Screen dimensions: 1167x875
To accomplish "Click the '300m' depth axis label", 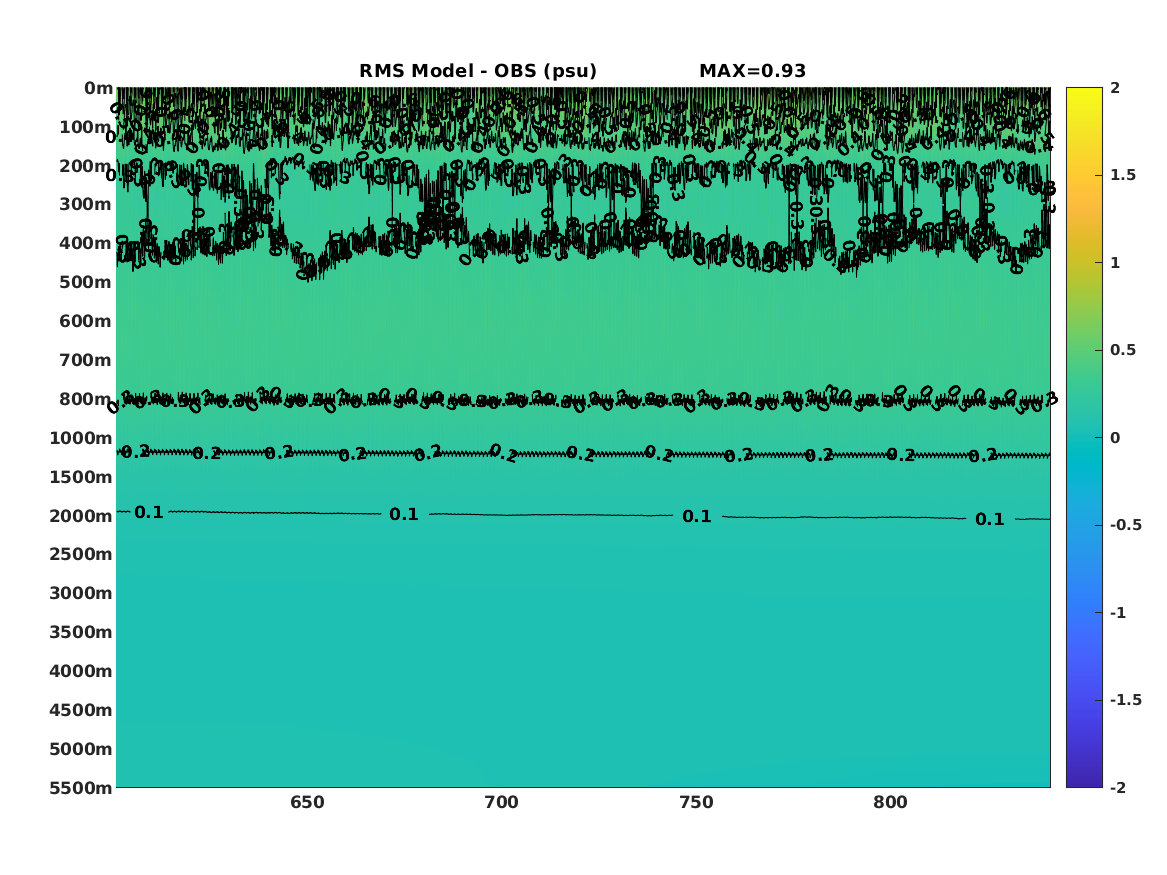I will (86, 205).
